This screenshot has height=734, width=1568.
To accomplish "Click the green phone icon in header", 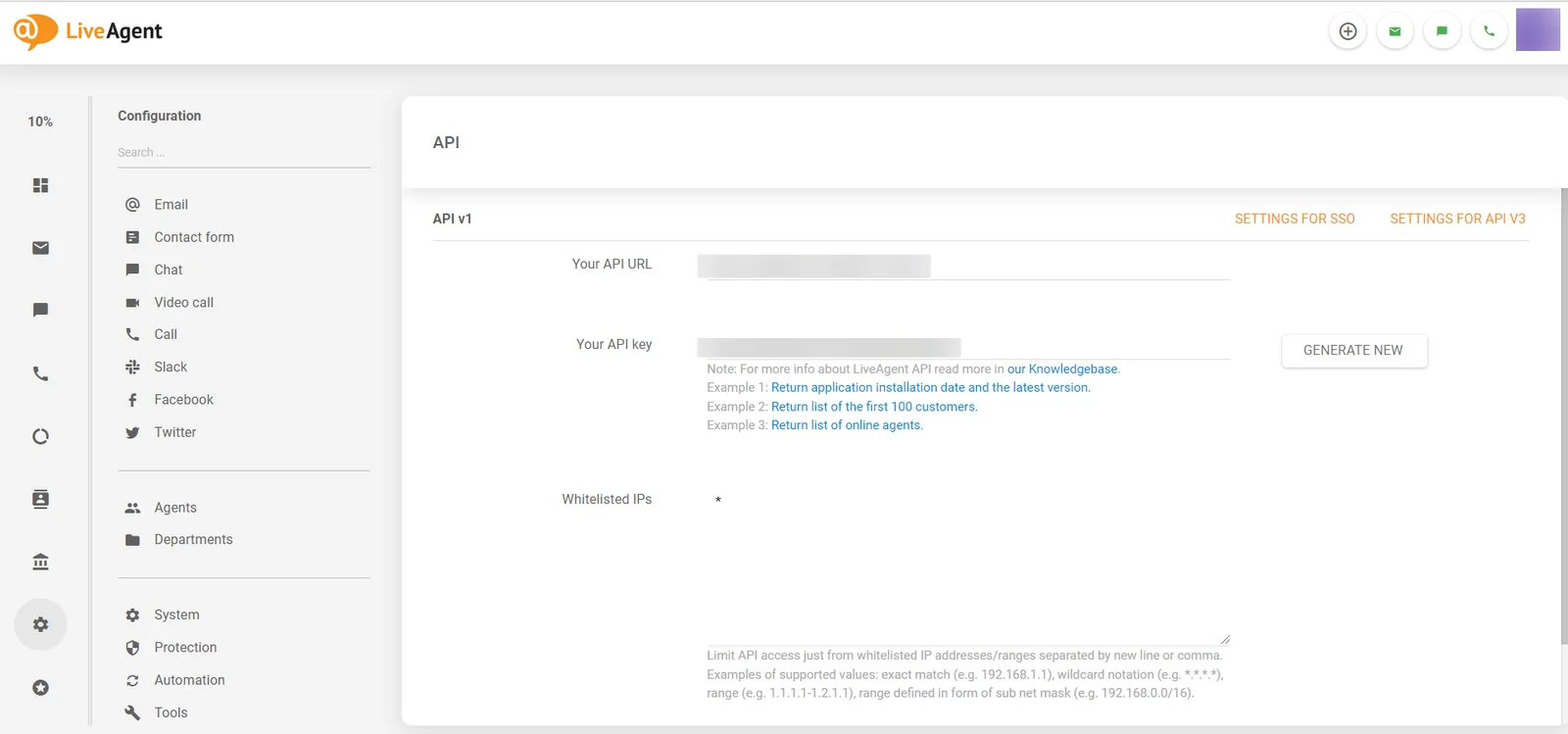I will click(1489, 31).
